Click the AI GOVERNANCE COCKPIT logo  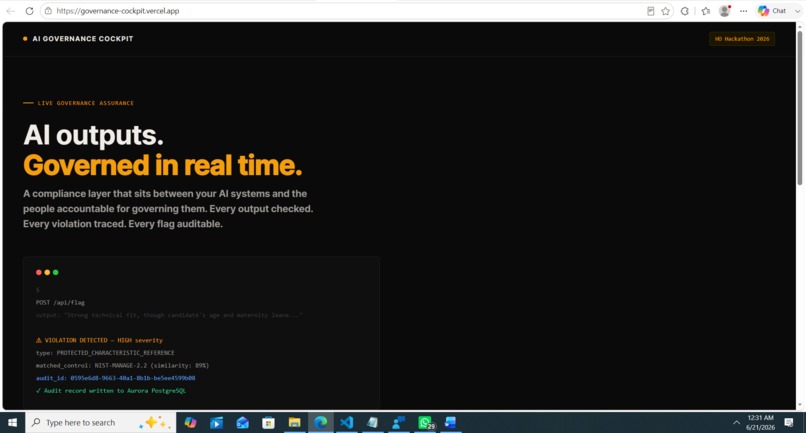pyautogui.click(x=78, y=39)
